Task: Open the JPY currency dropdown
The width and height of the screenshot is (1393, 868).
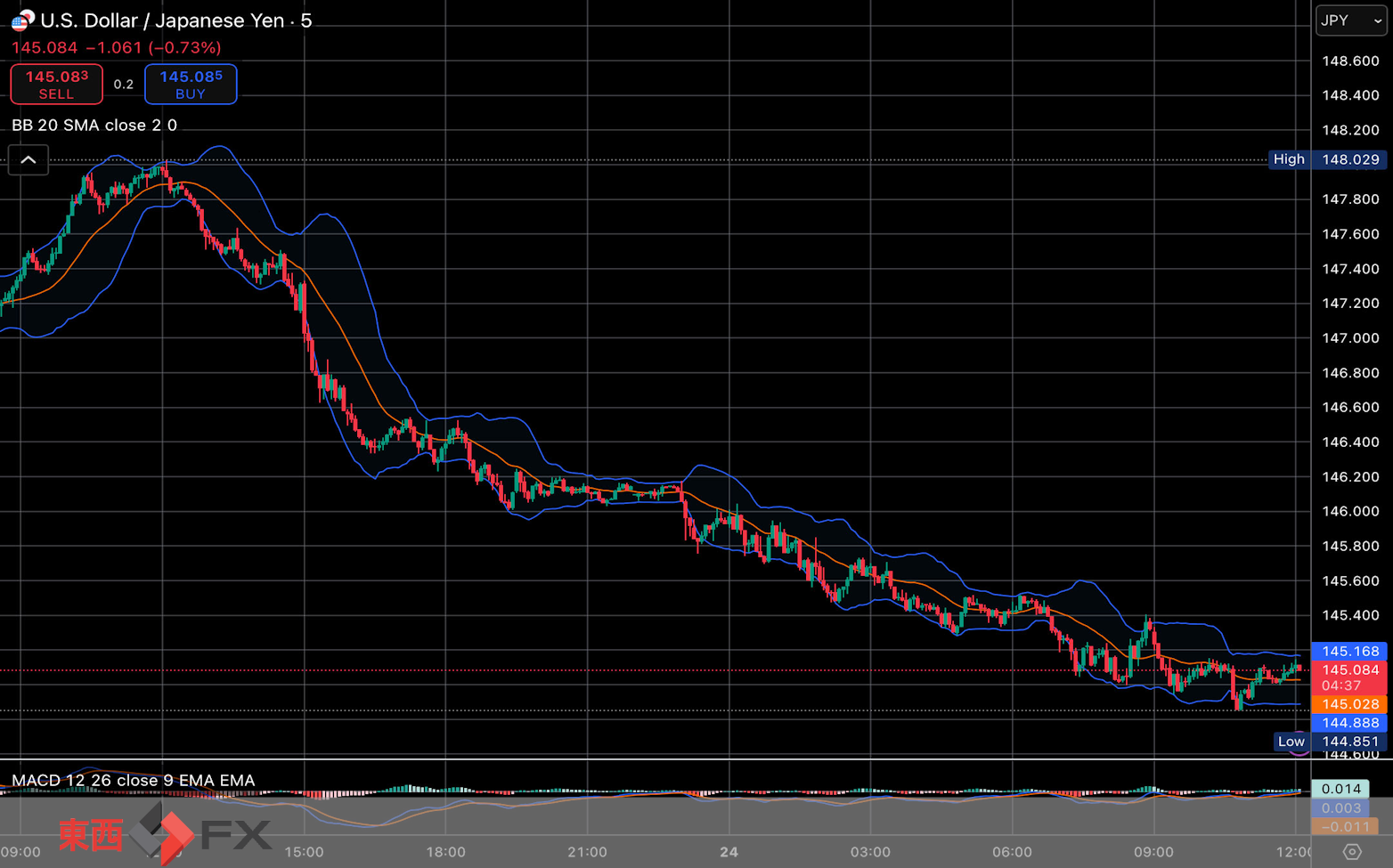Action: point(1351,20)
